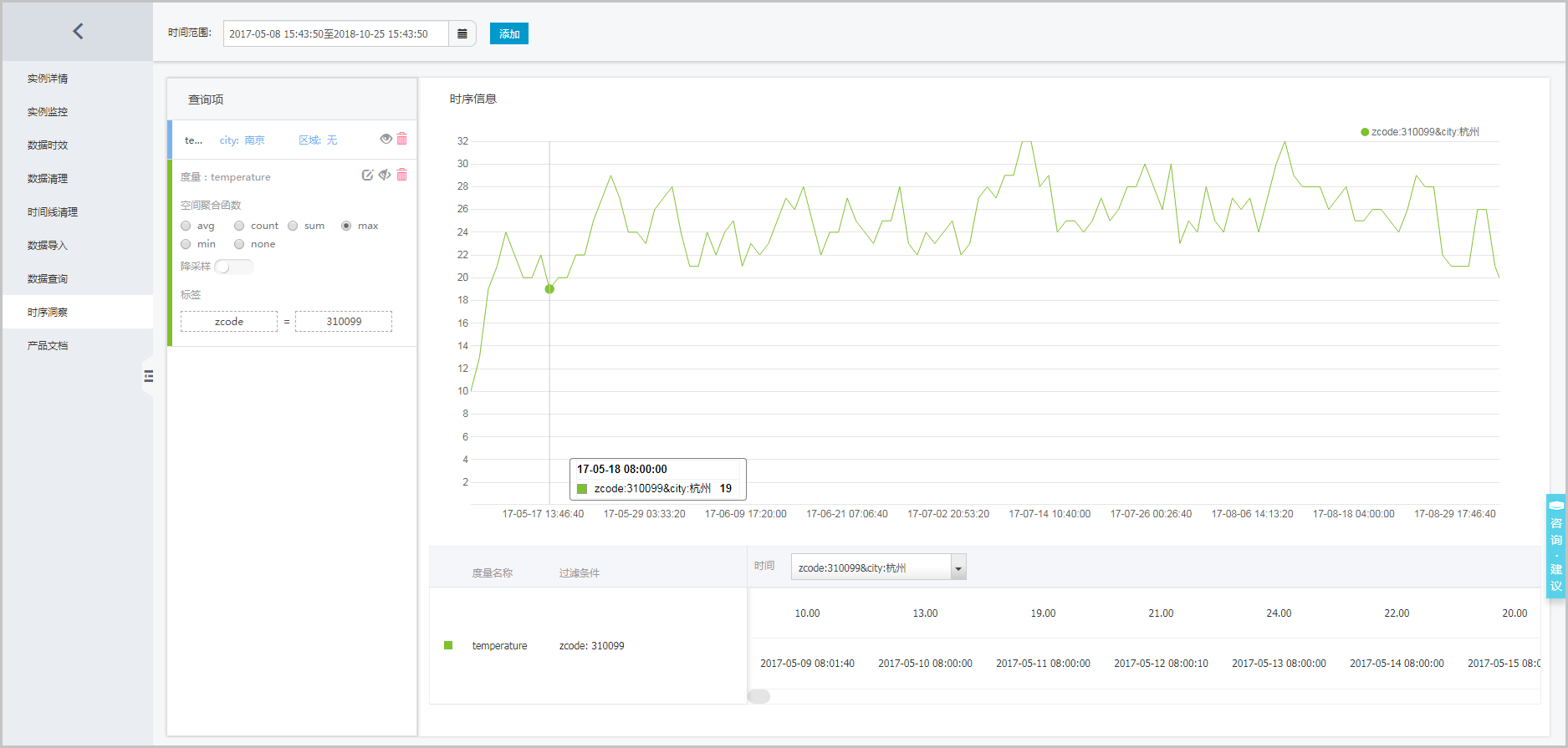1568x748 pixels.
Task: Click the 2017-05-10 08:00:00 timestamp cell
Action: click(925, 664)
